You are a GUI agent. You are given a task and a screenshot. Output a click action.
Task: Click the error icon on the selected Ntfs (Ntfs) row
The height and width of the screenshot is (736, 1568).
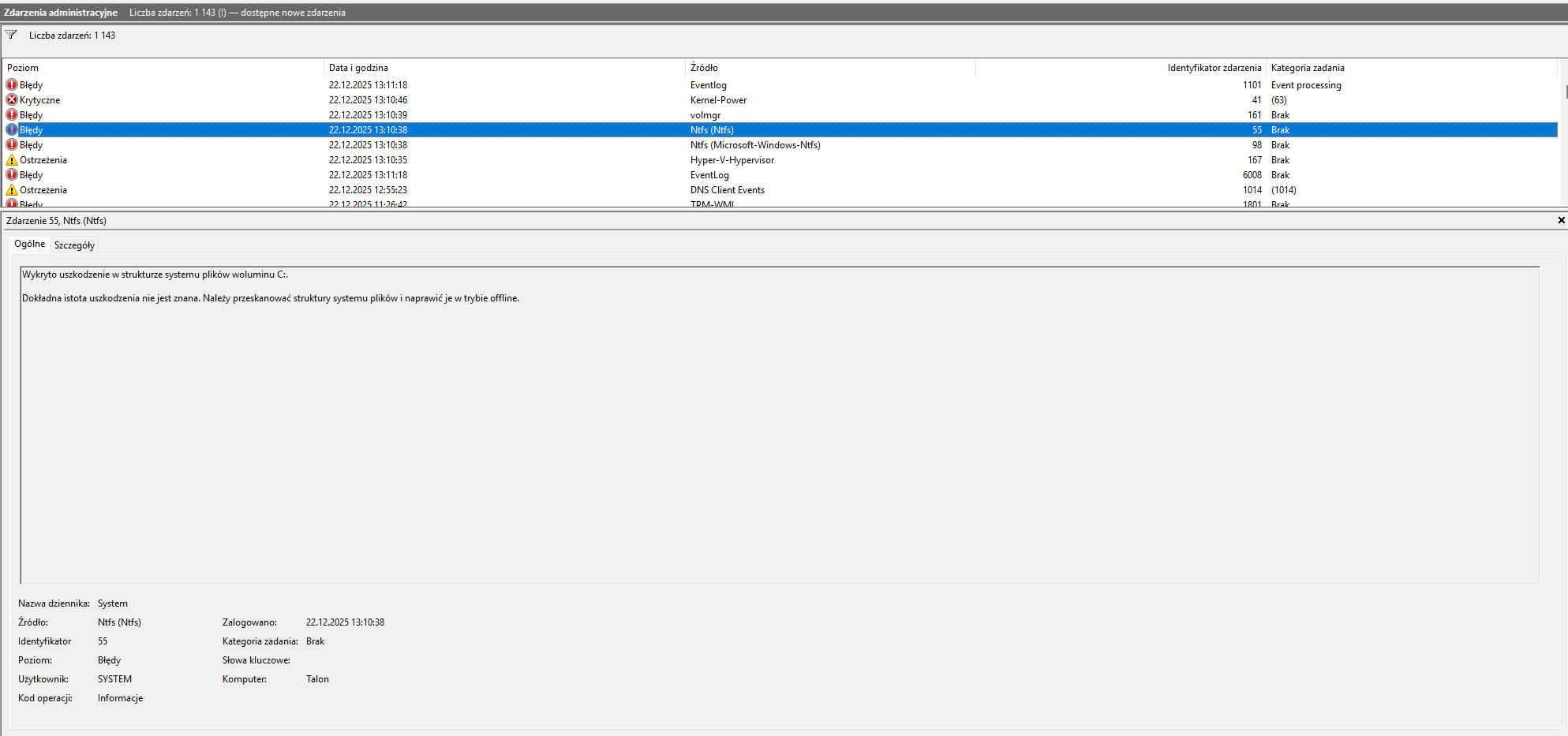tap(12, 129)
